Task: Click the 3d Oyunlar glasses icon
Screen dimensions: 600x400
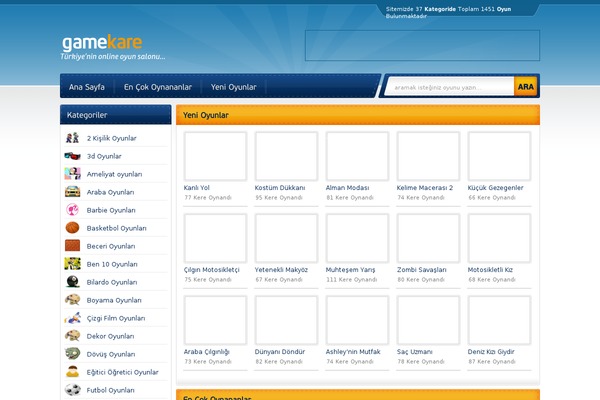Action: click(x=72, y=156)
